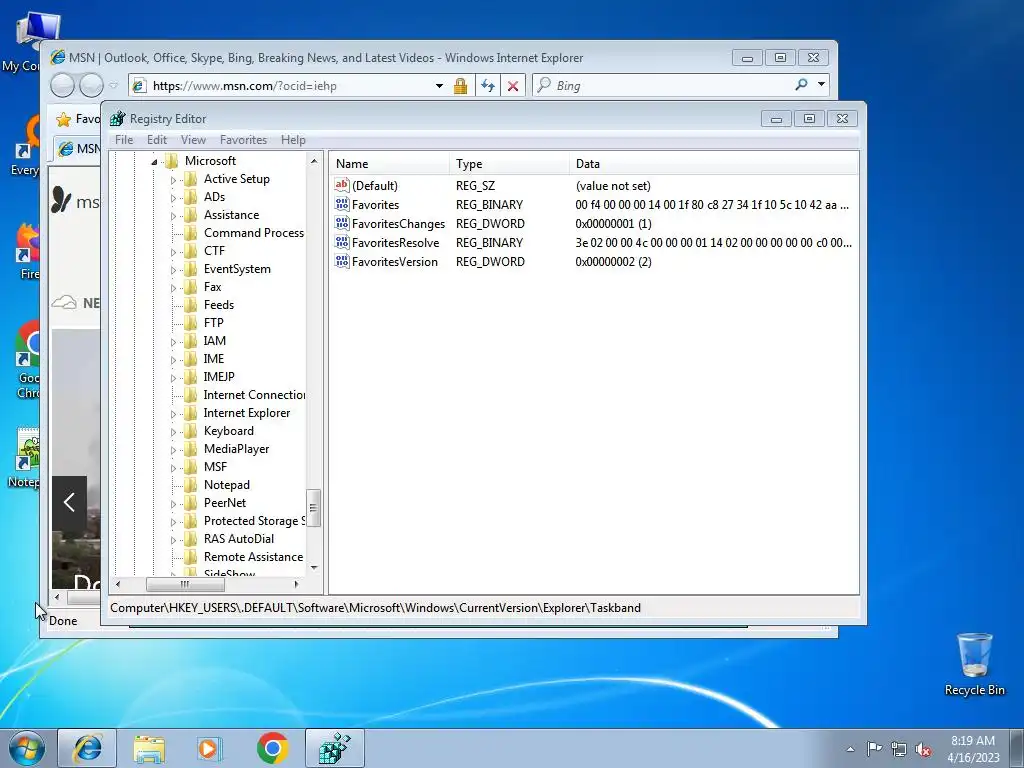This screenshot has height=768, width=1024.
Task: Click the tree vertical scrollbar thumb
Action: pos(313,508)
